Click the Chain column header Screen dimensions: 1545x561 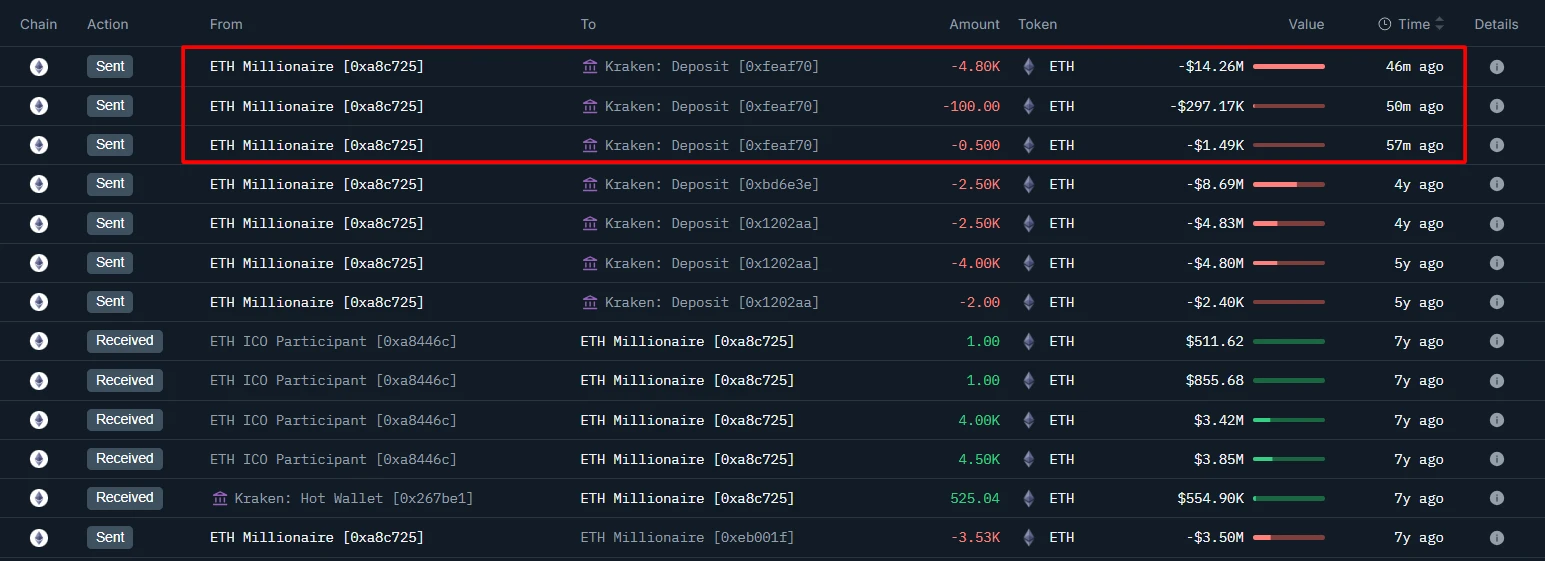click(x=39, y=24)
